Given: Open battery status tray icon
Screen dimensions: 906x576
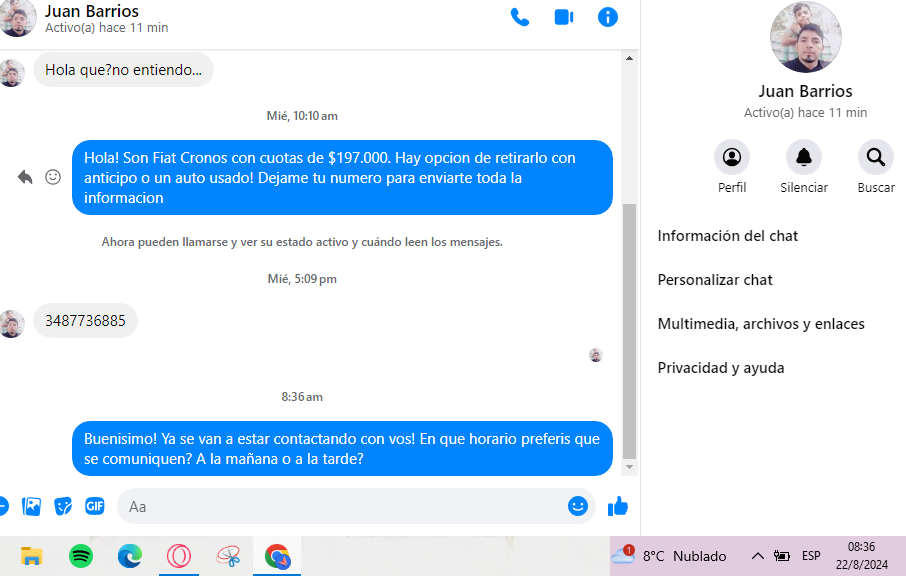Looking at the screenshot, I should click(x=782, y=556).
